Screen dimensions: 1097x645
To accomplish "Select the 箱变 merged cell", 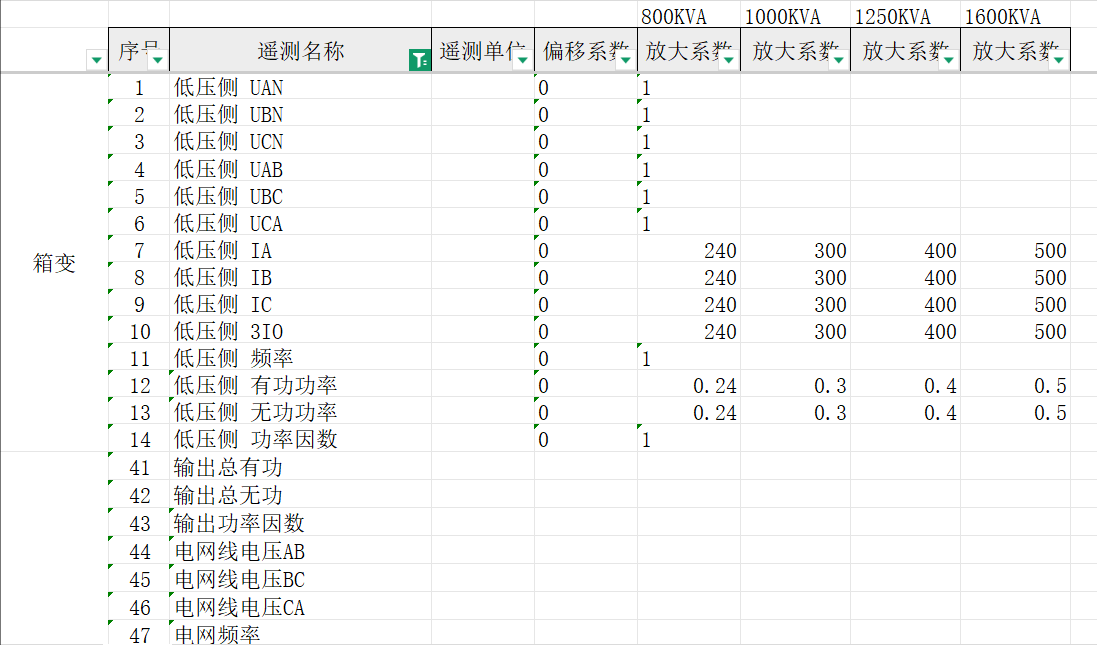I will 55,262.
